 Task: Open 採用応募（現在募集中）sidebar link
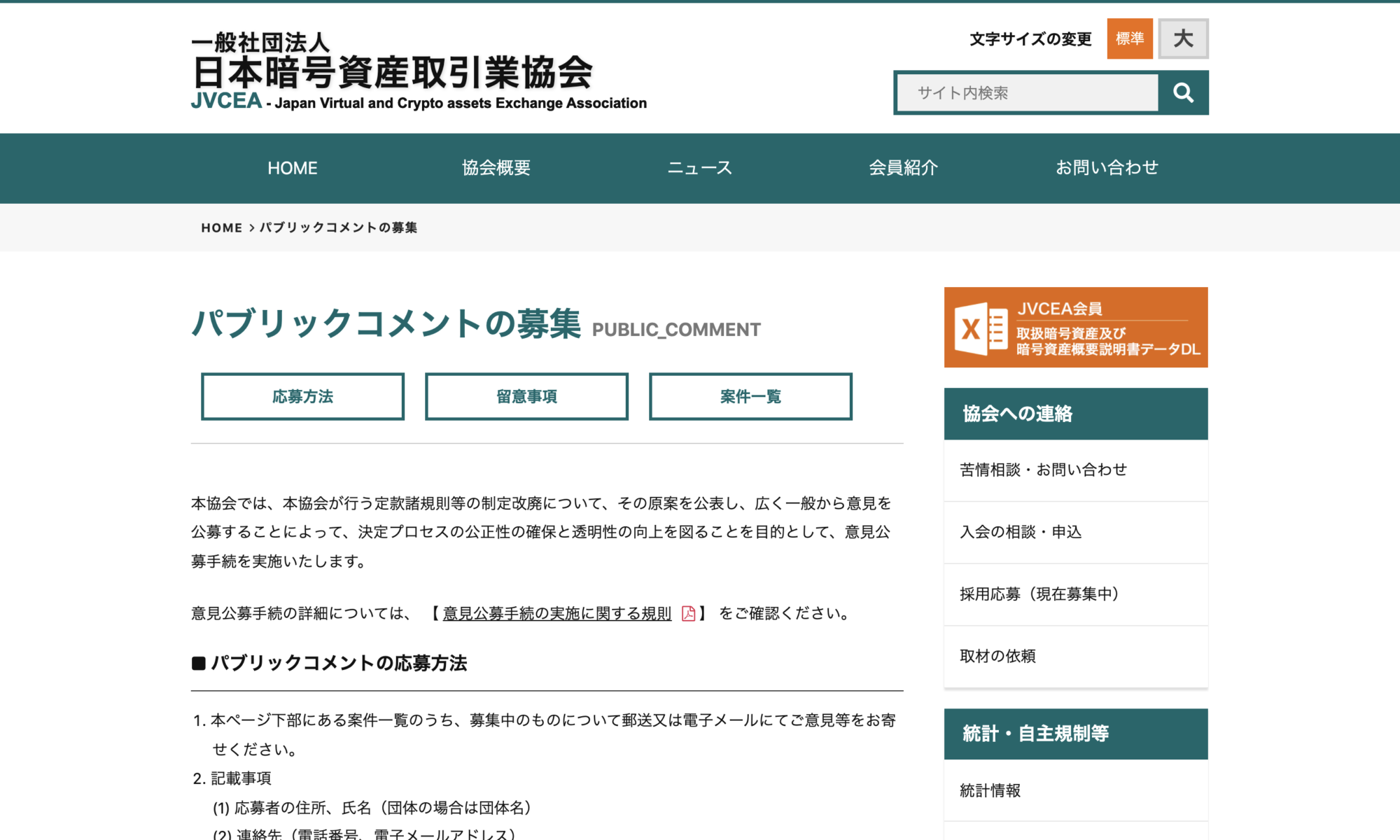click(x=1039, y=594)
